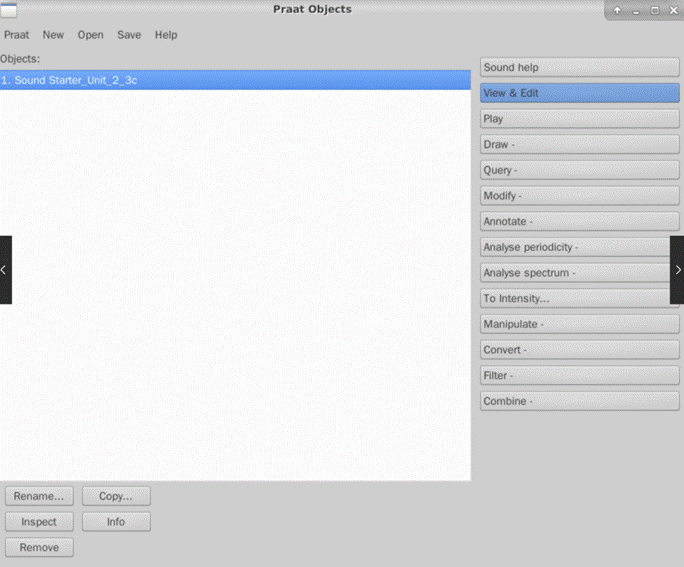
Task: Click the Rename... button
Action: 39,496
